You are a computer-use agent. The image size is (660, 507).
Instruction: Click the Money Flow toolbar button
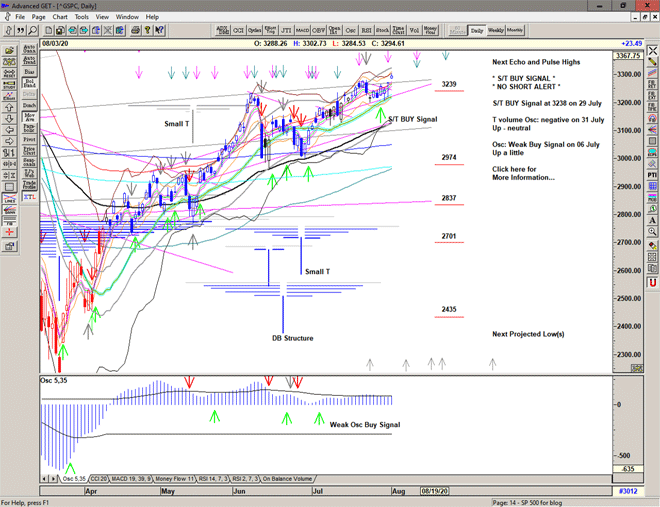[x=430, y=30]
